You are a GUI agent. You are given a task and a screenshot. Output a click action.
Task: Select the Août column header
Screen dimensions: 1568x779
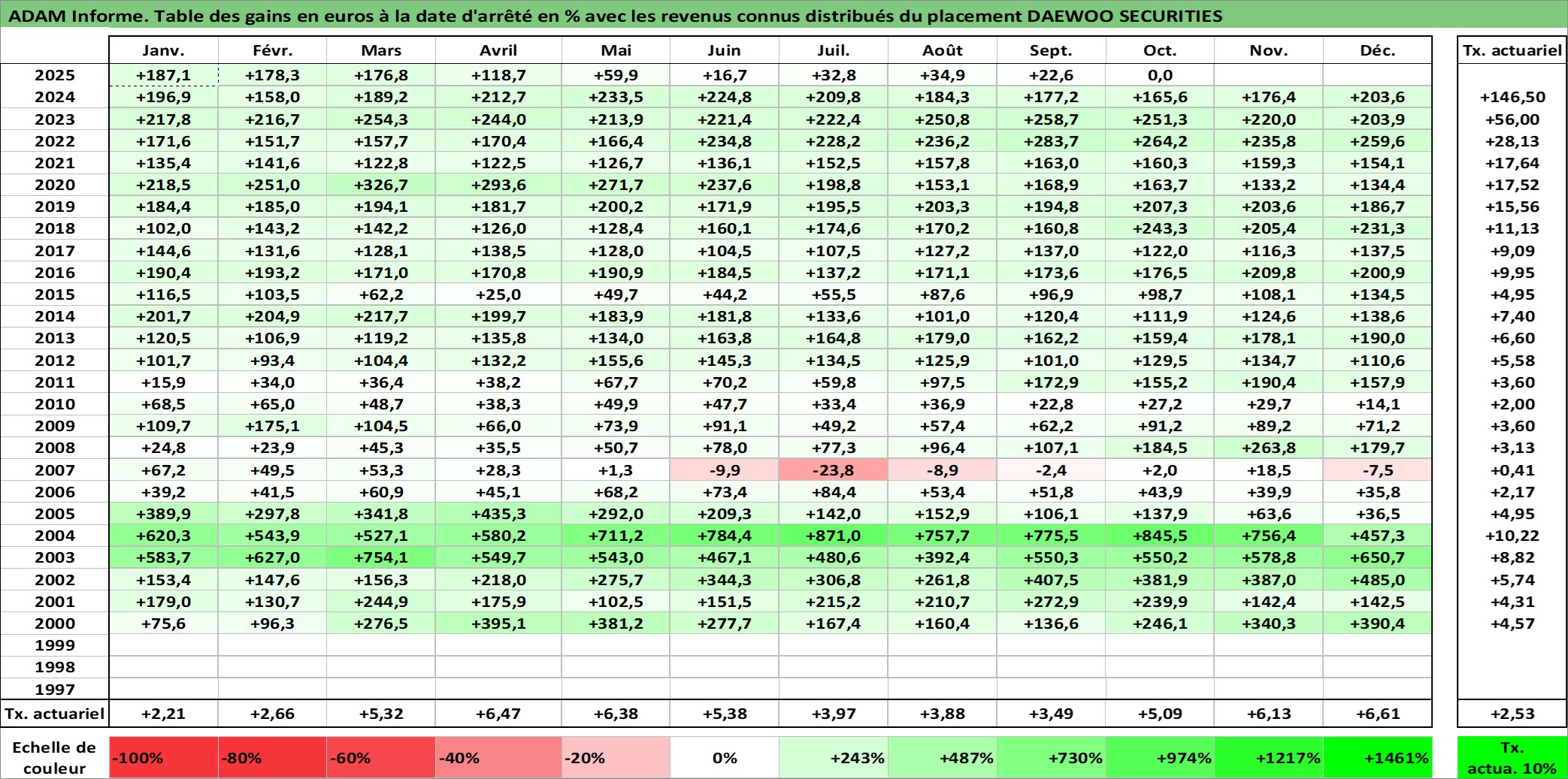tap(943, 50)
